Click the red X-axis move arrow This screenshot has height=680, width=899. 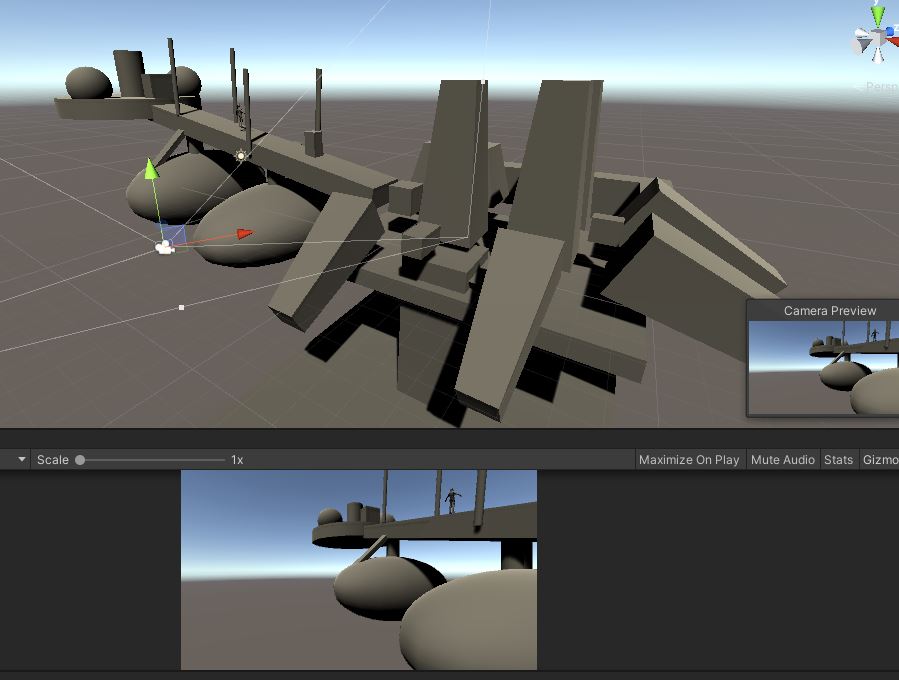(243, 234)
